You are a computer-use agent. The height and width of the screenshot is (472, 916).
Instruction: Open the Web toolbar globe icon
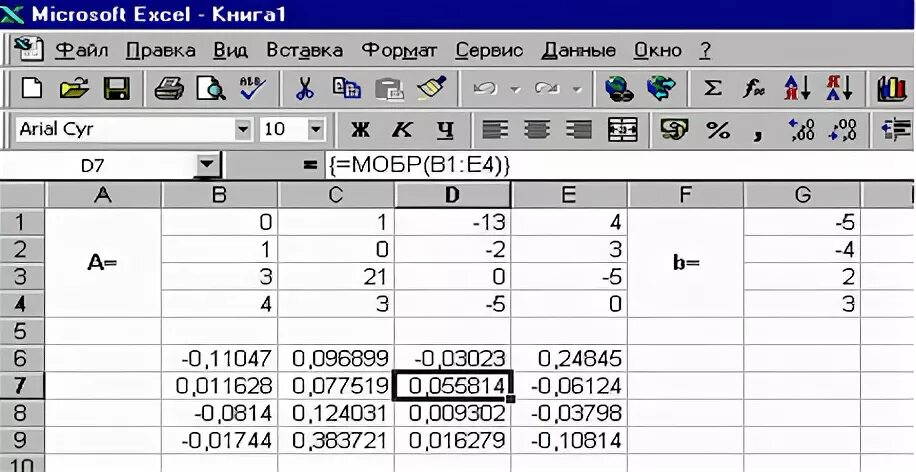click(x=661, y=89)
